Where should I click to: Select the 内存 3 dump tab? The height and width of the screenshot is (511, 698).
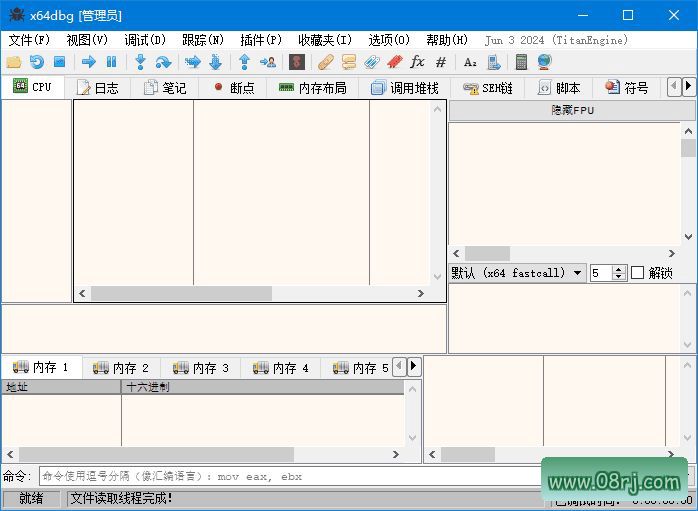201,368
